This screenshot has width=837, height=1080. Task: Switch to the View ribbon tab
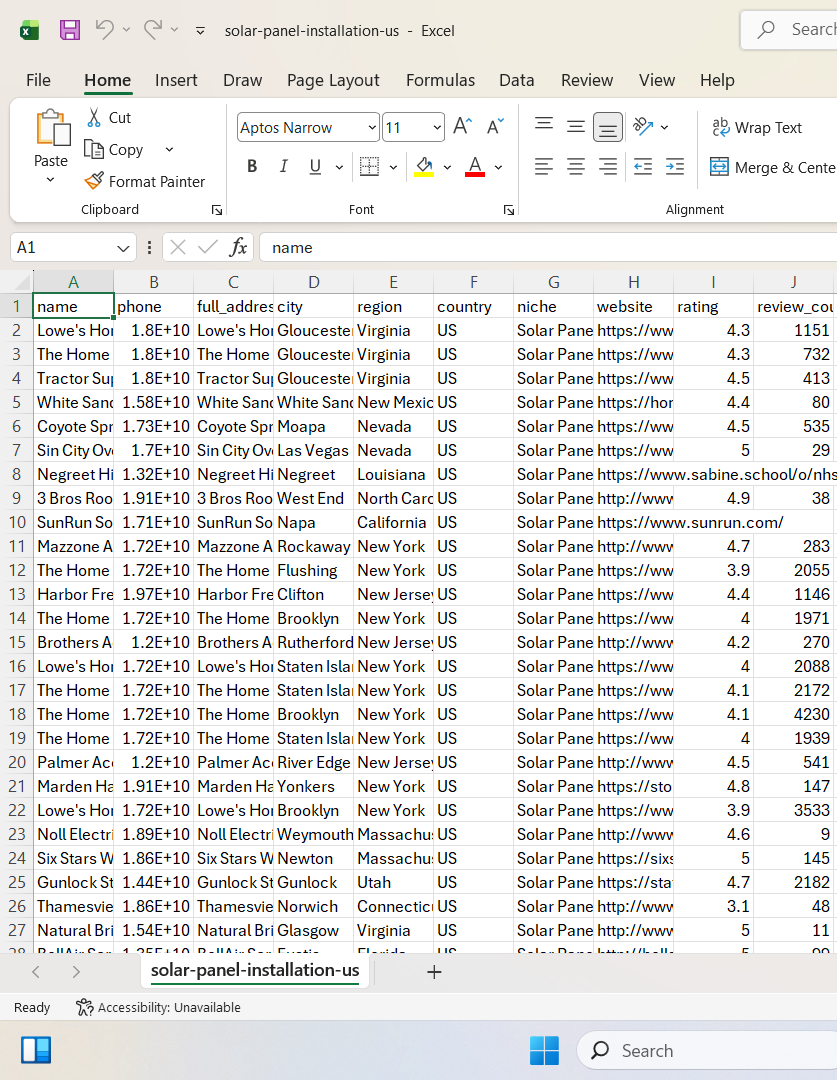coord(657,81)
